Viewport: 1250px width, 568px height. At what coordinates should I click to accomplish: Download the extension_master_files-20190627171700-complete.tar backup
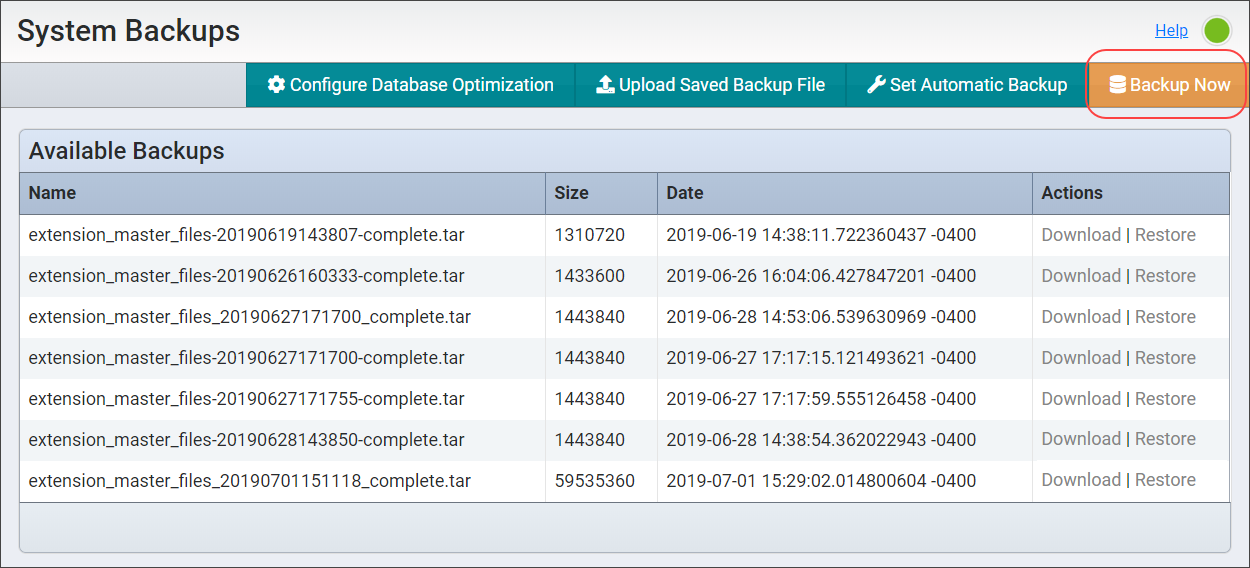[x=1081, y=358]
